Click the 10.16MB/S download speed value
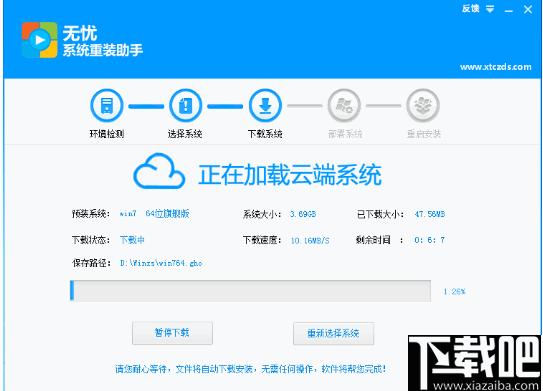 [310, 240]
